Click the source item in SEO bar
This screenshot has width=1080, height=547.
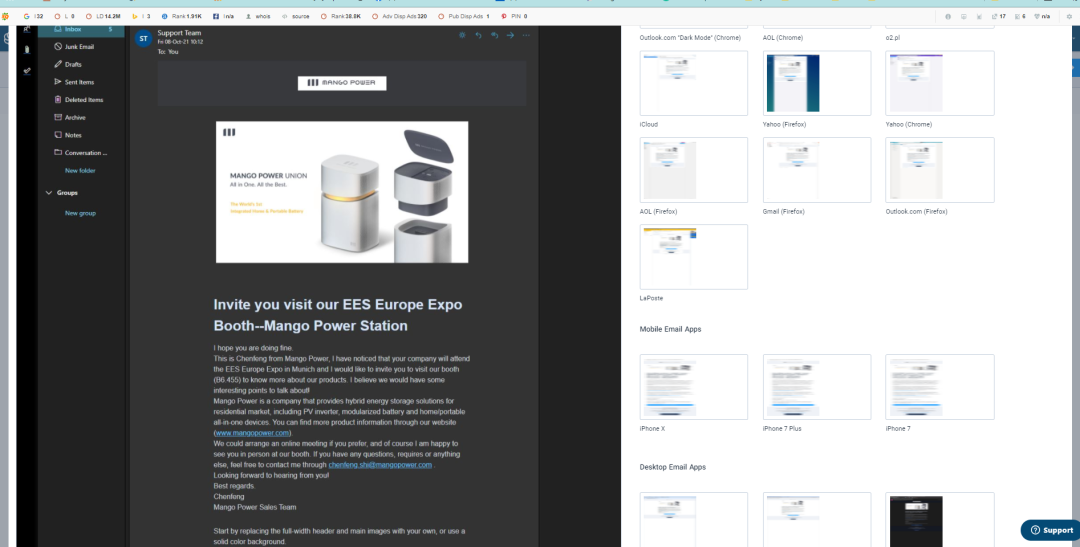(295, 16)
